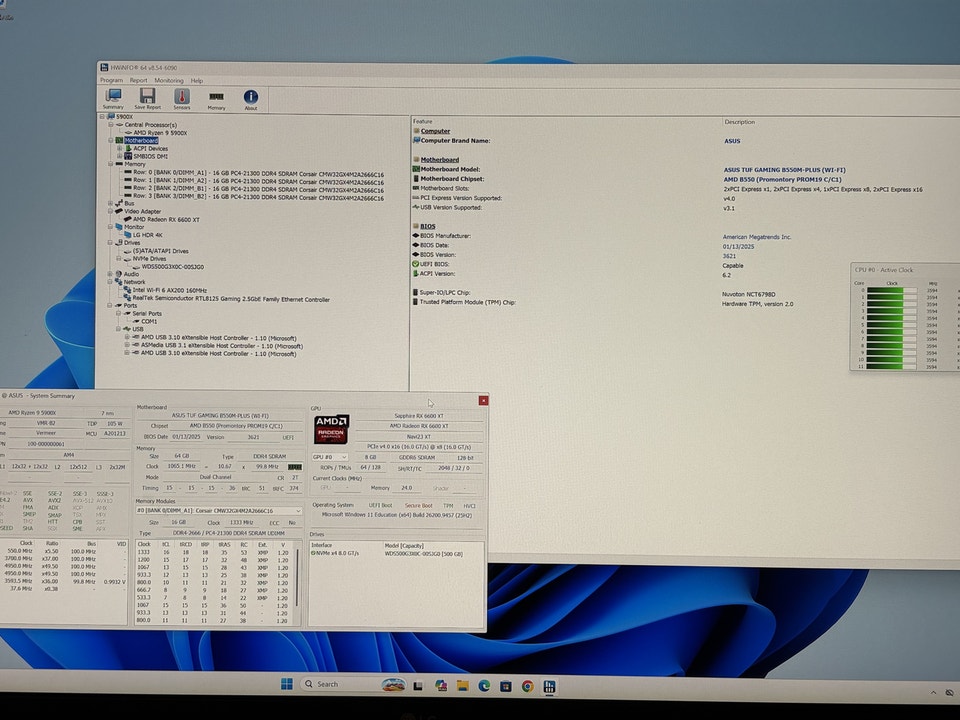Expand the SMBIOS DMI tree node
This screenshot has width=960, height=720.
(119, 156)
